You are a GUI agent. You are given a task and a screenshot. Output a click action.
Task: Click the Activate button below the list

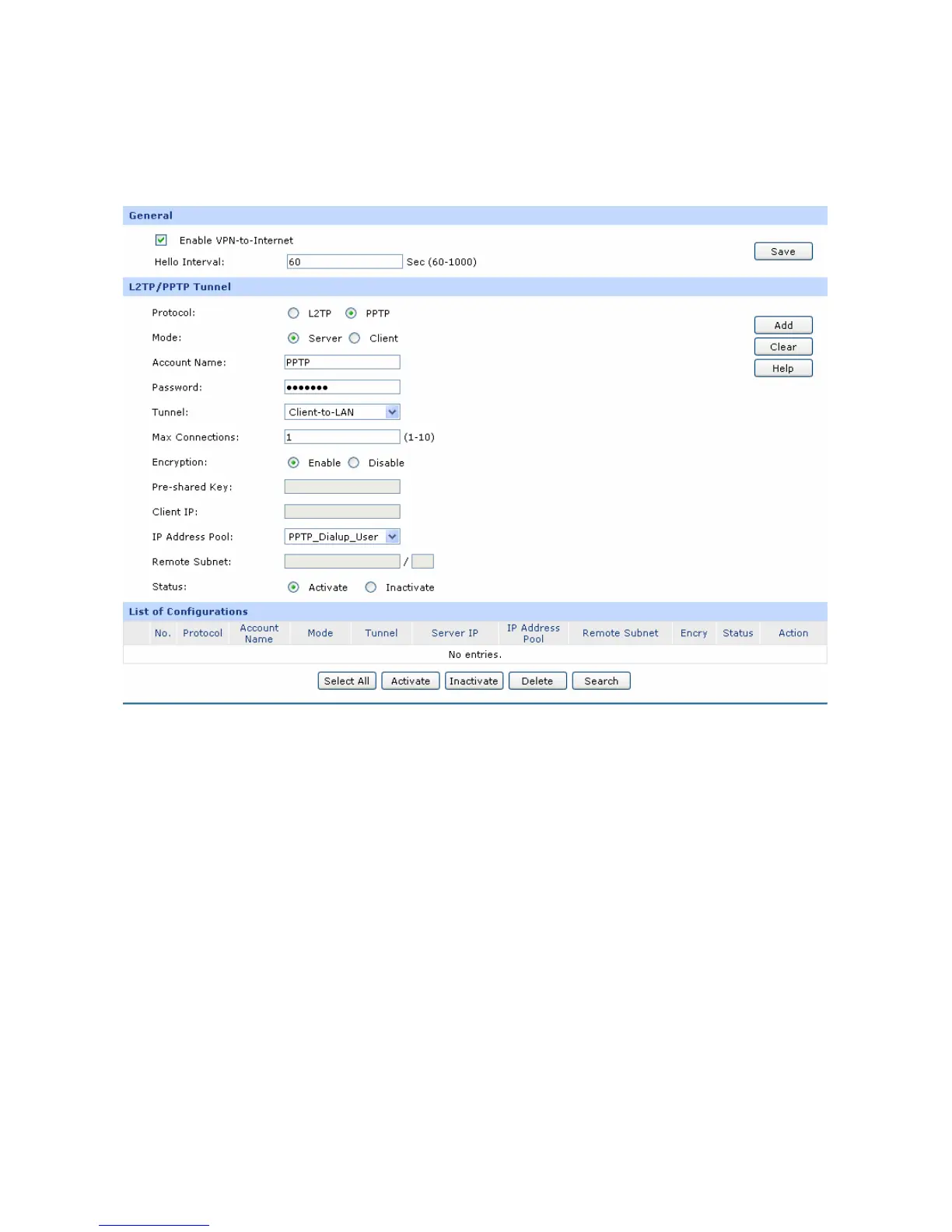411,681
